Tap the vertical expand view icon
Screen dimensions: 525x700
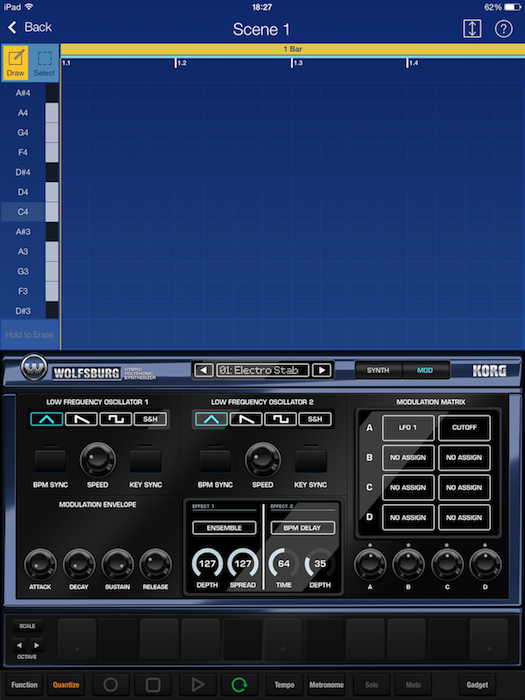point(472,29)
